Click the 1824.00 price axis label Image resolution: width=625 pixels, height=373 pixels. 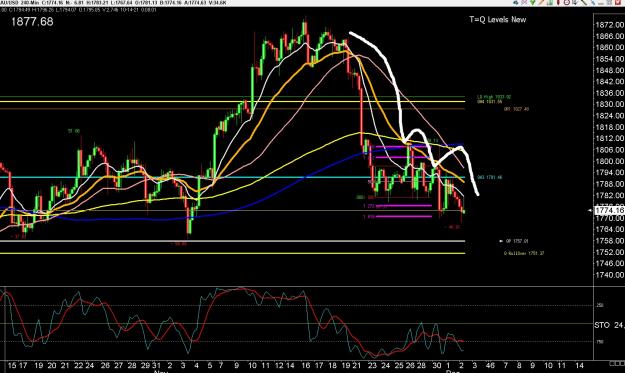pyautogui.click(x=609, y=116)
